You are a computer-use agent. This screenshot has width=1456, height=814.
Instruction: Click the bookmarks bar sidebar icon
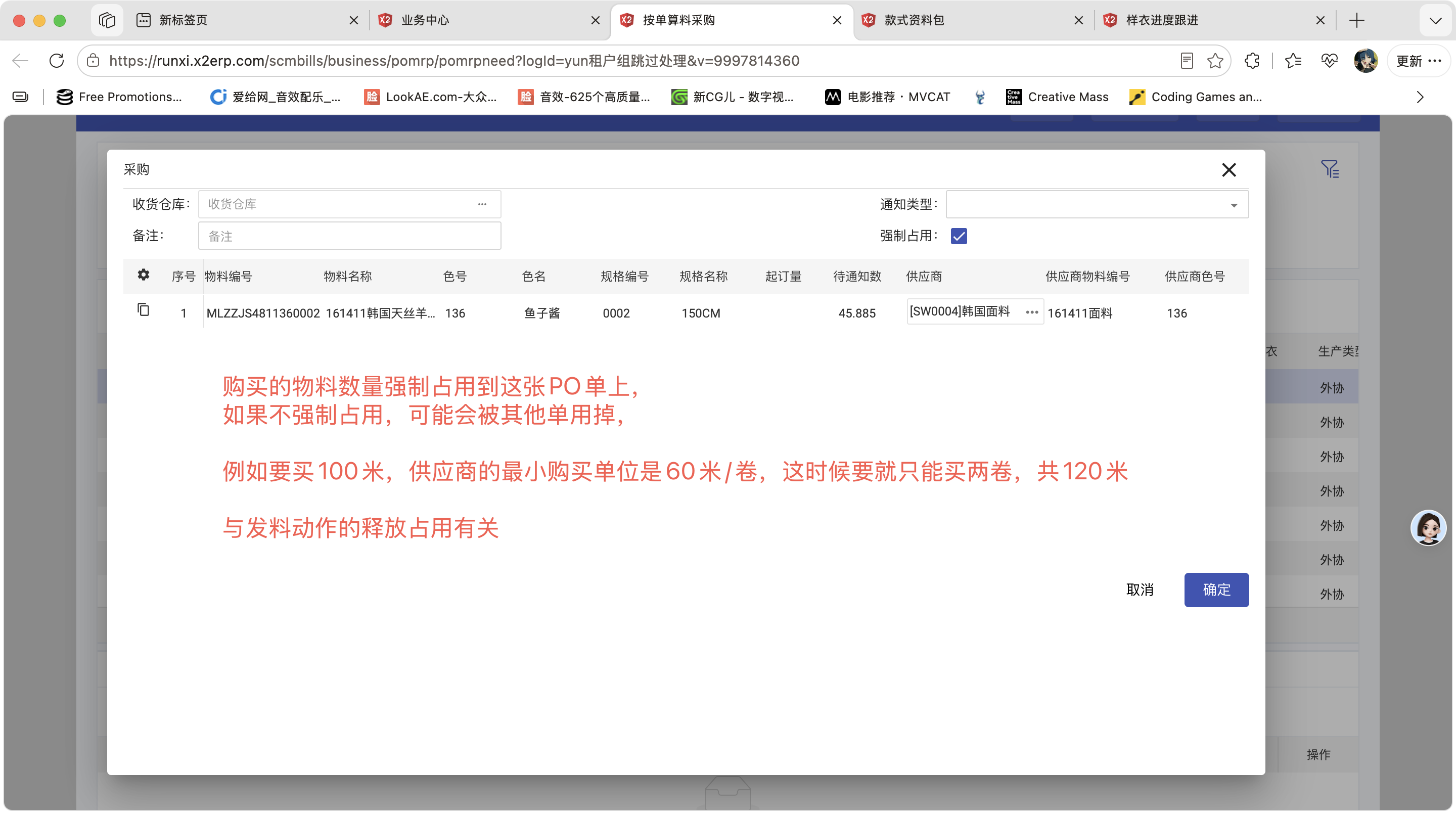coord(20,97)
